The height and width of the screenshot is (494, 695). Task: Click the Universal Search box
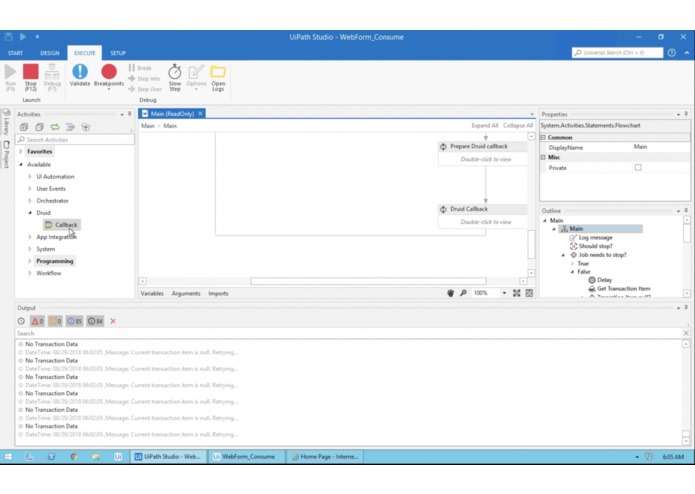[617, 53]
